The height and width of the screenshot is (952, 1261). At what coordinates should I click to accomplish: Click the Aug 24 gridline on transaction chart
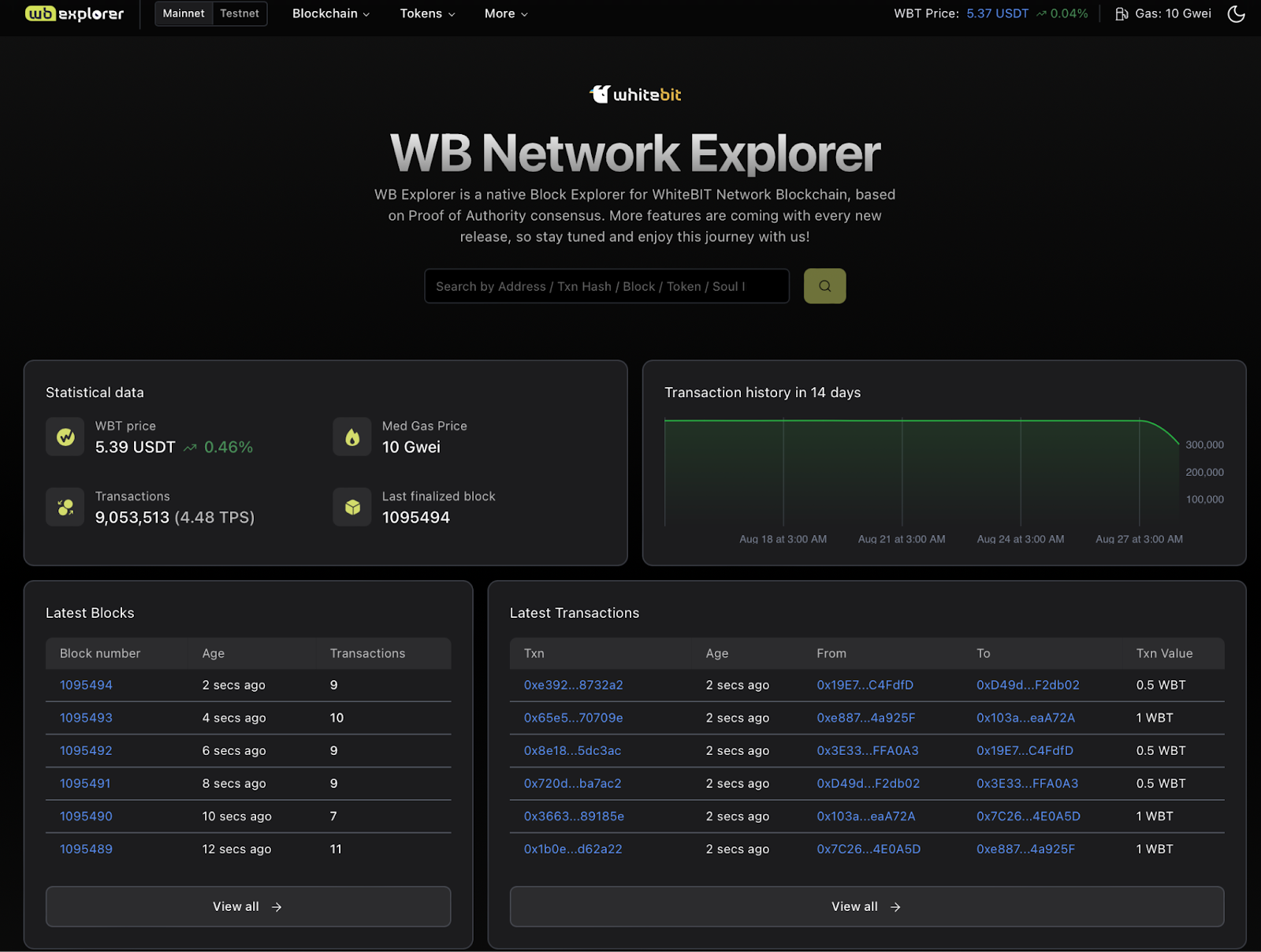(1021, 473)
